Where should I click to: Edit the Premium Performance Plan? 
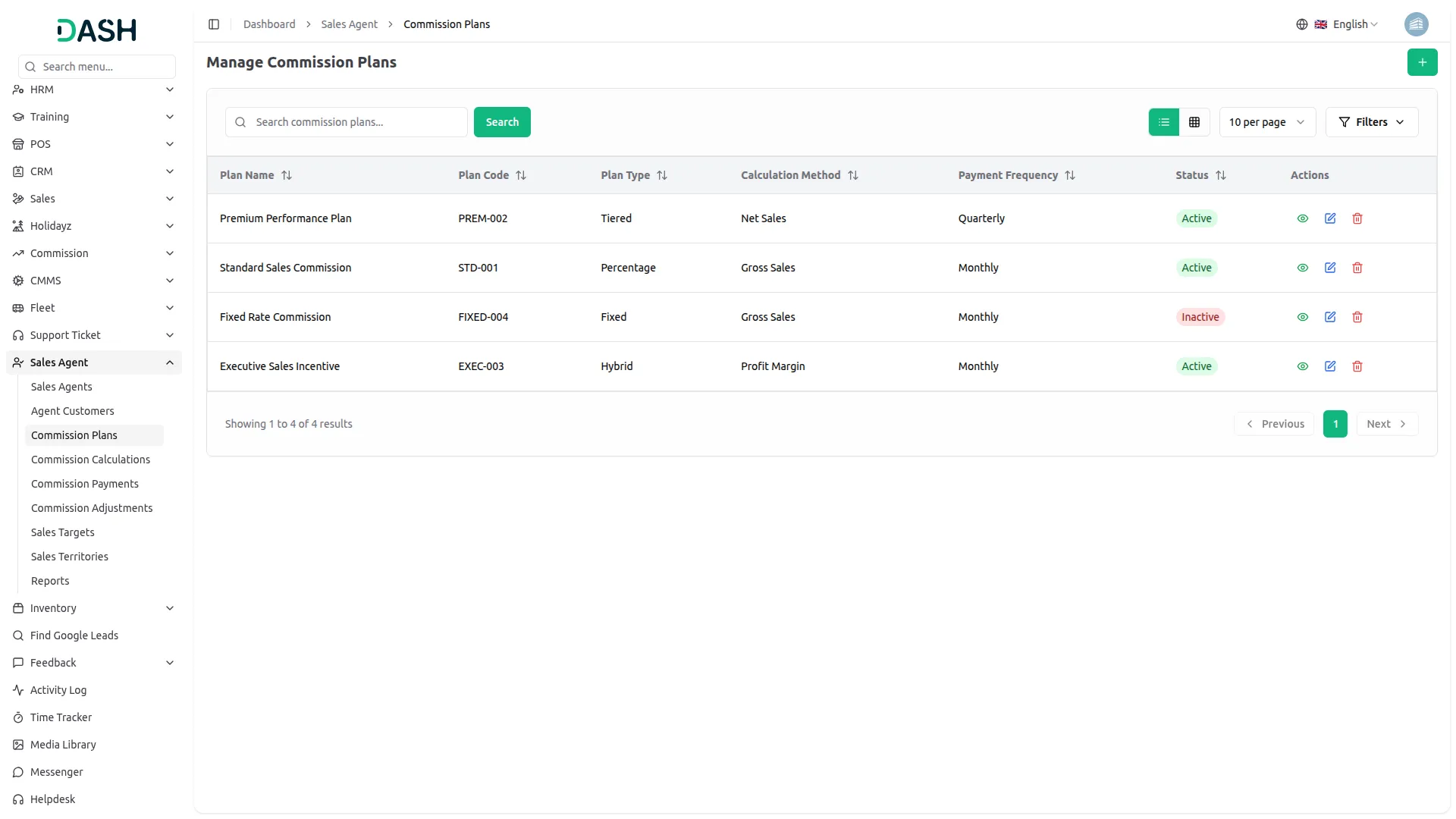[x=1329, y=218]
